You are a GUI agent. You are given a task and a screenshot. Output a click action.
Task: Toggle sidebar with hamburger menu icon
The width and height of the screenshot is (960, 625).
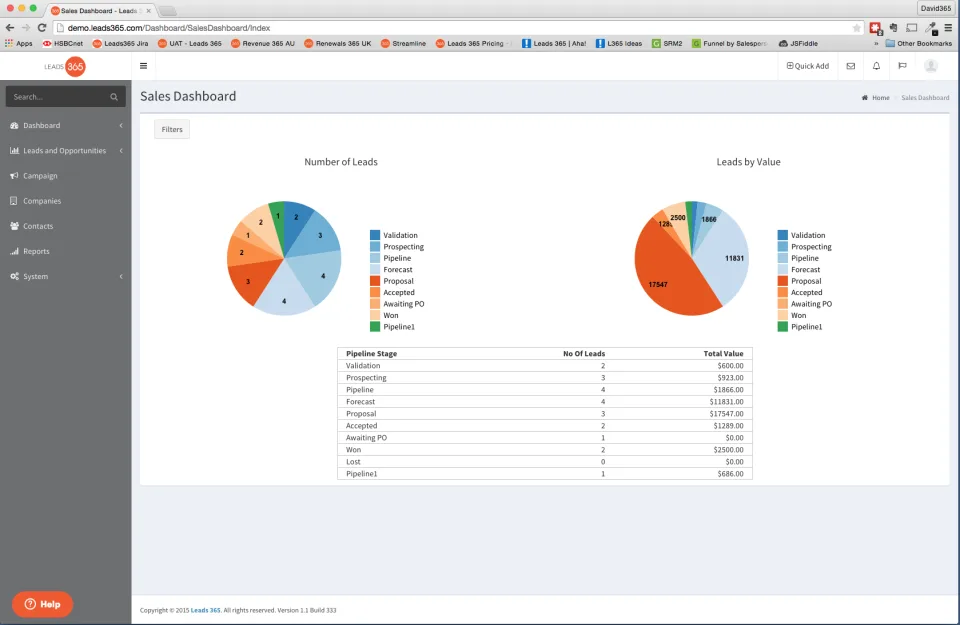(x=143, y=66)
